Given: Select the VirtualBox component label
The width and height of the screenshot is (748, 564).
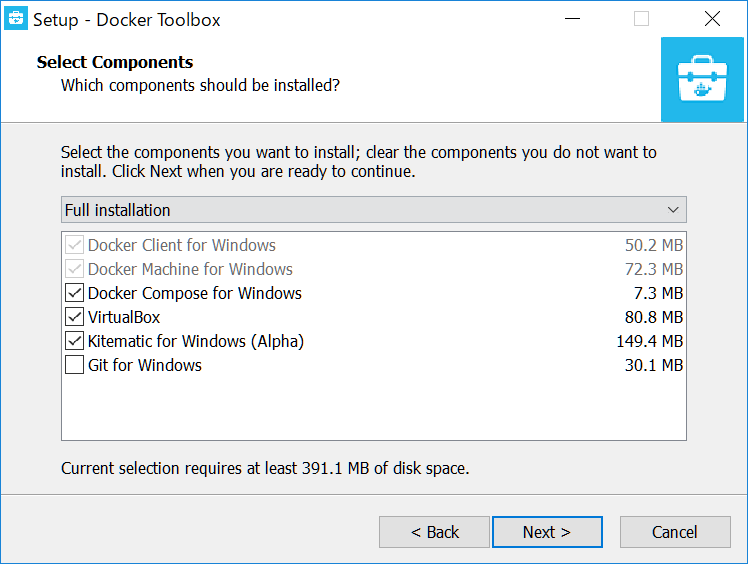Looking at the screenshot, I should pos(124,317).
